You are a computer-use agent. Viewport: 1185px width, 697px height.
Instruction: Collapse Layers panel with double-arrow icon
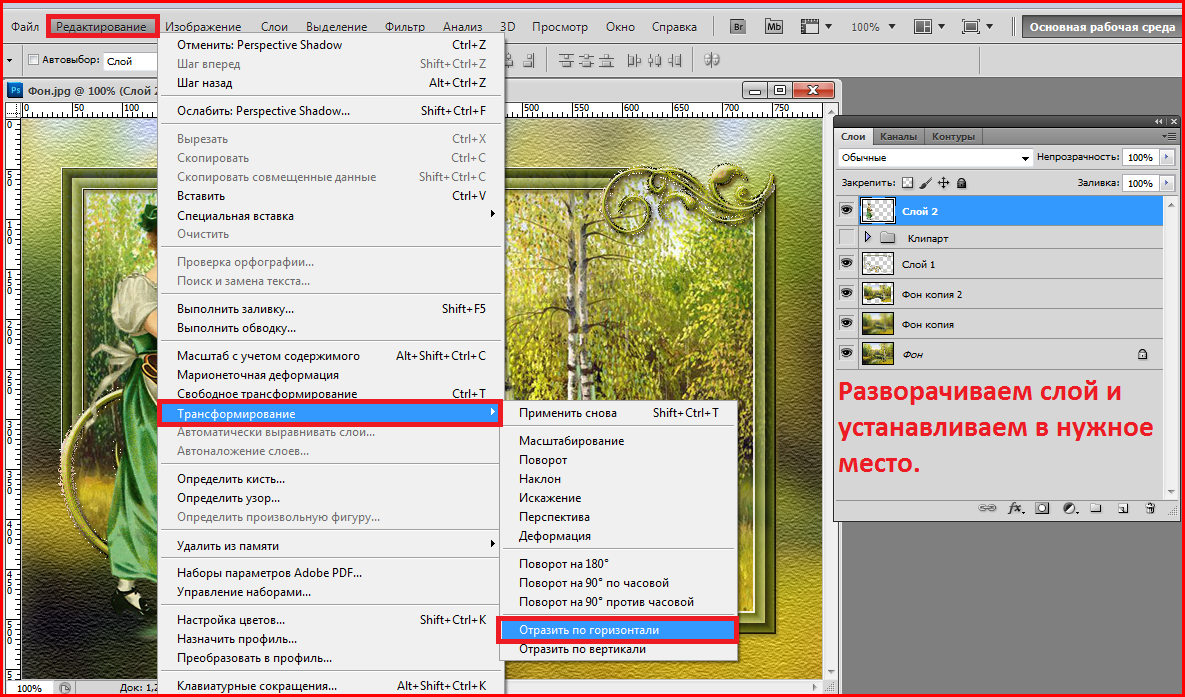[x=1159, y=121]
